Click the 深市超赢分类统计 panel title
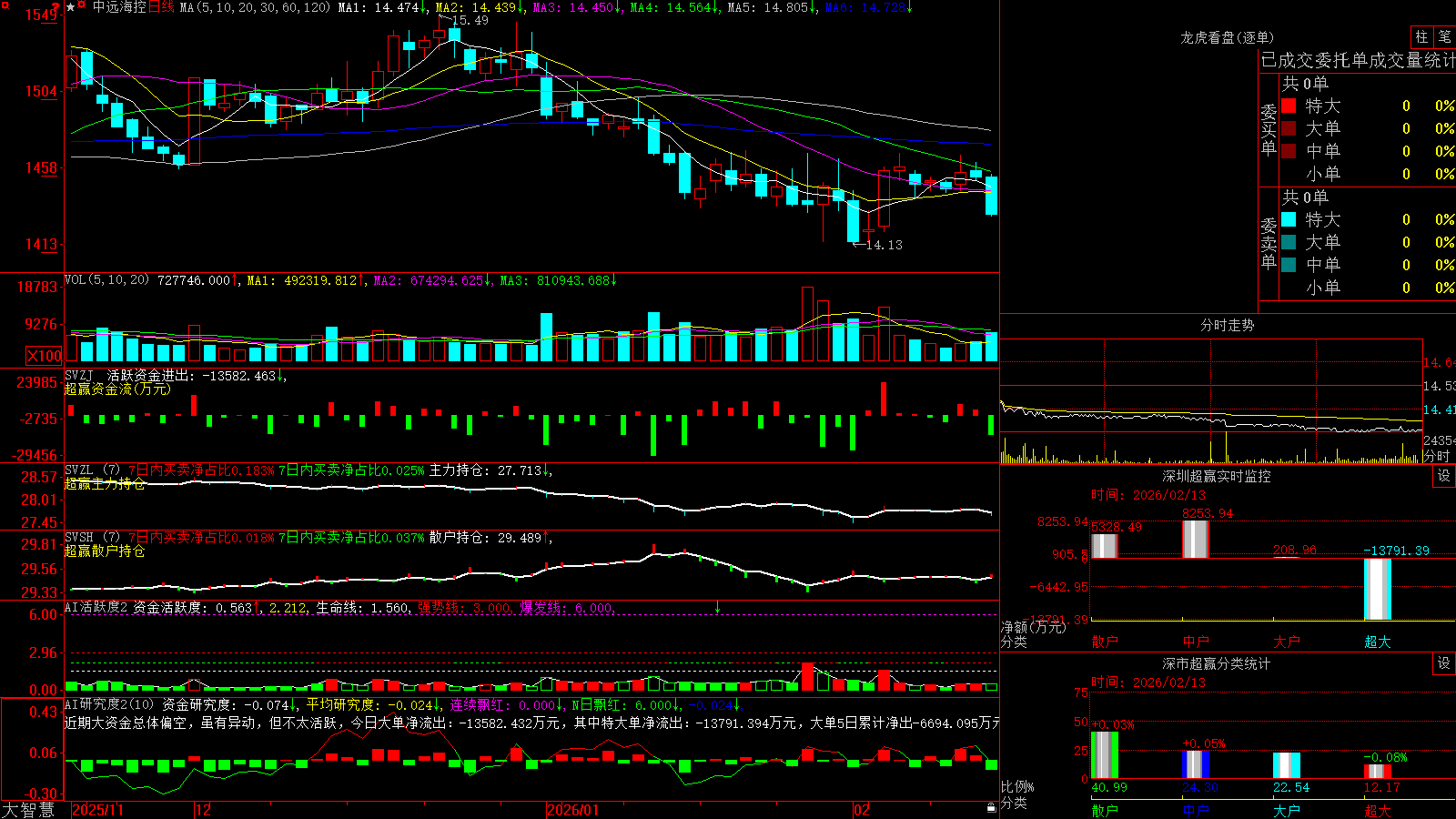 [x=1217, y=663]
